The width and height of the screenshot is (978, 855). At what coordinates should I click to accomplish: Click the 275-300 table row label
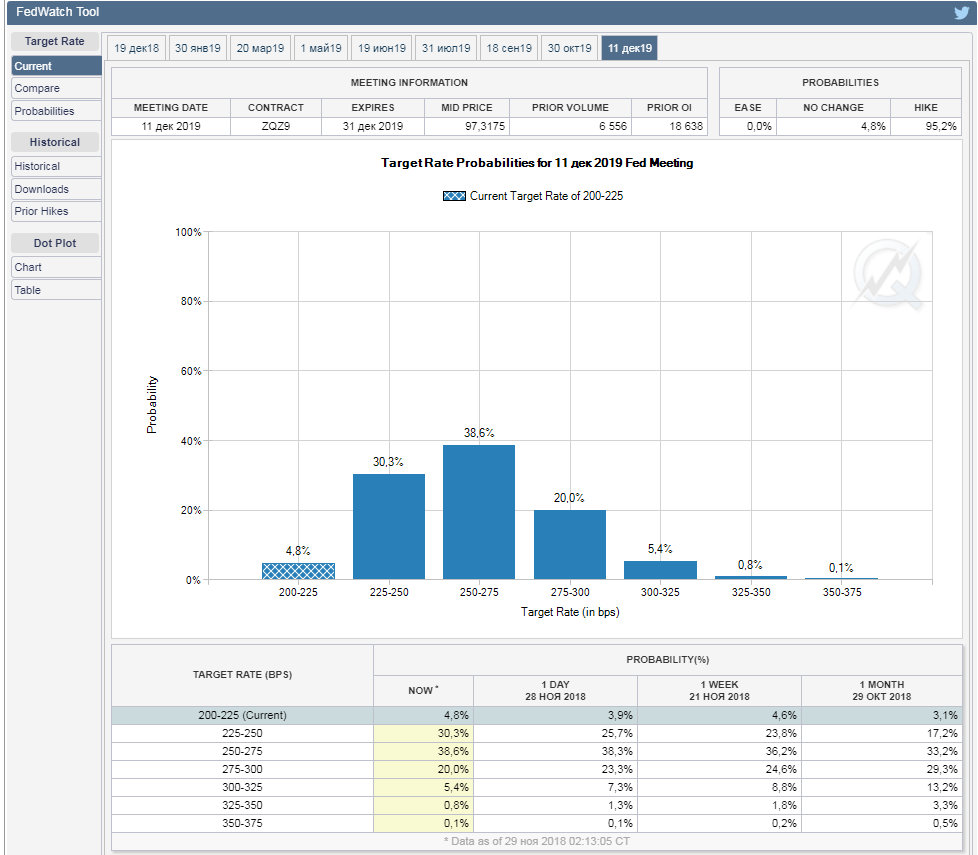tap(242, 770)
